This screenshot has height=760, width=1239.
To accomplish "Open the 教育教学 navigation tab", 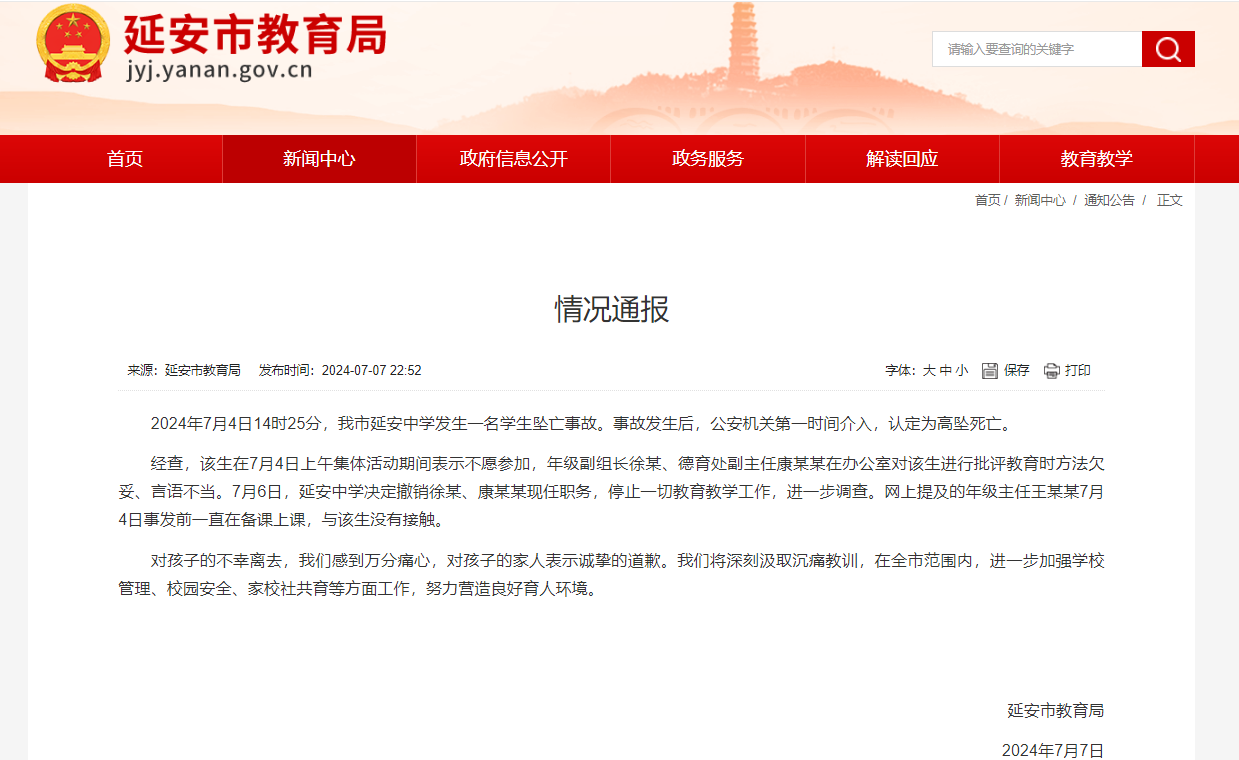I will [1097, 159].
